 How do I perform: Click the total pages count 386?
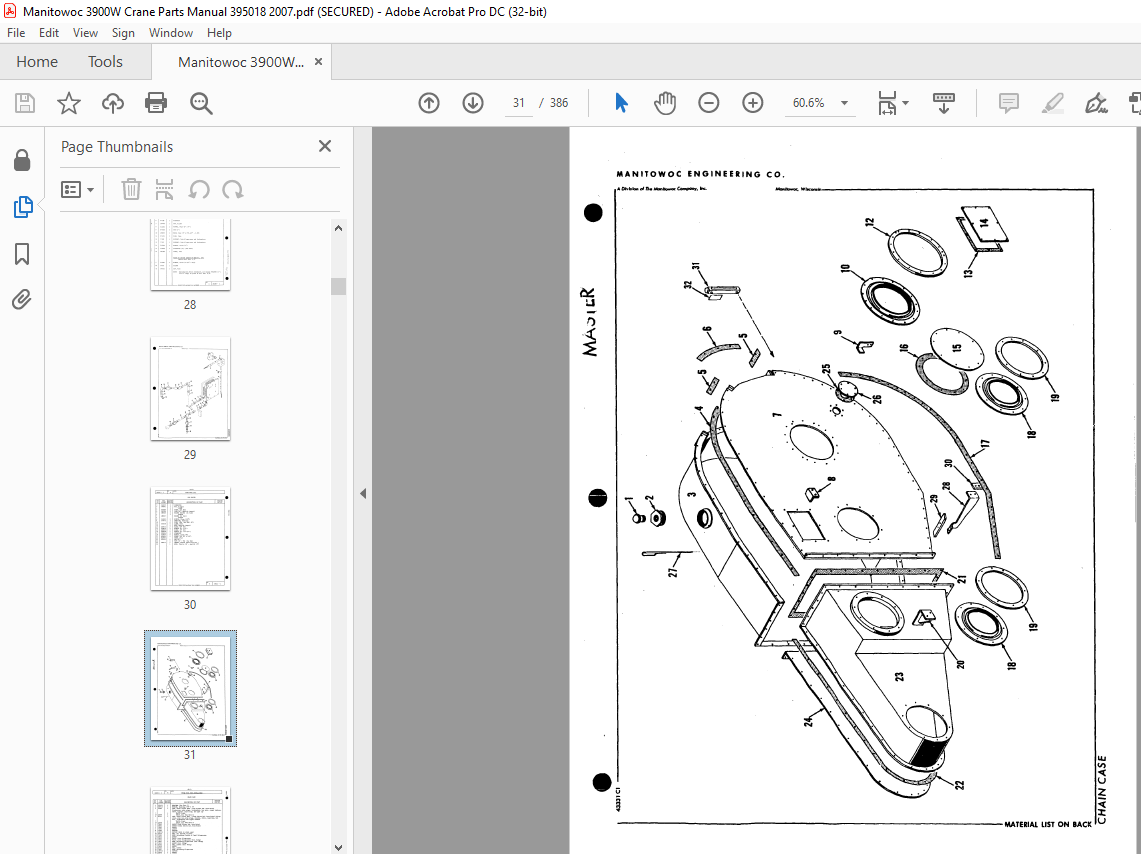tap(559, 103)
